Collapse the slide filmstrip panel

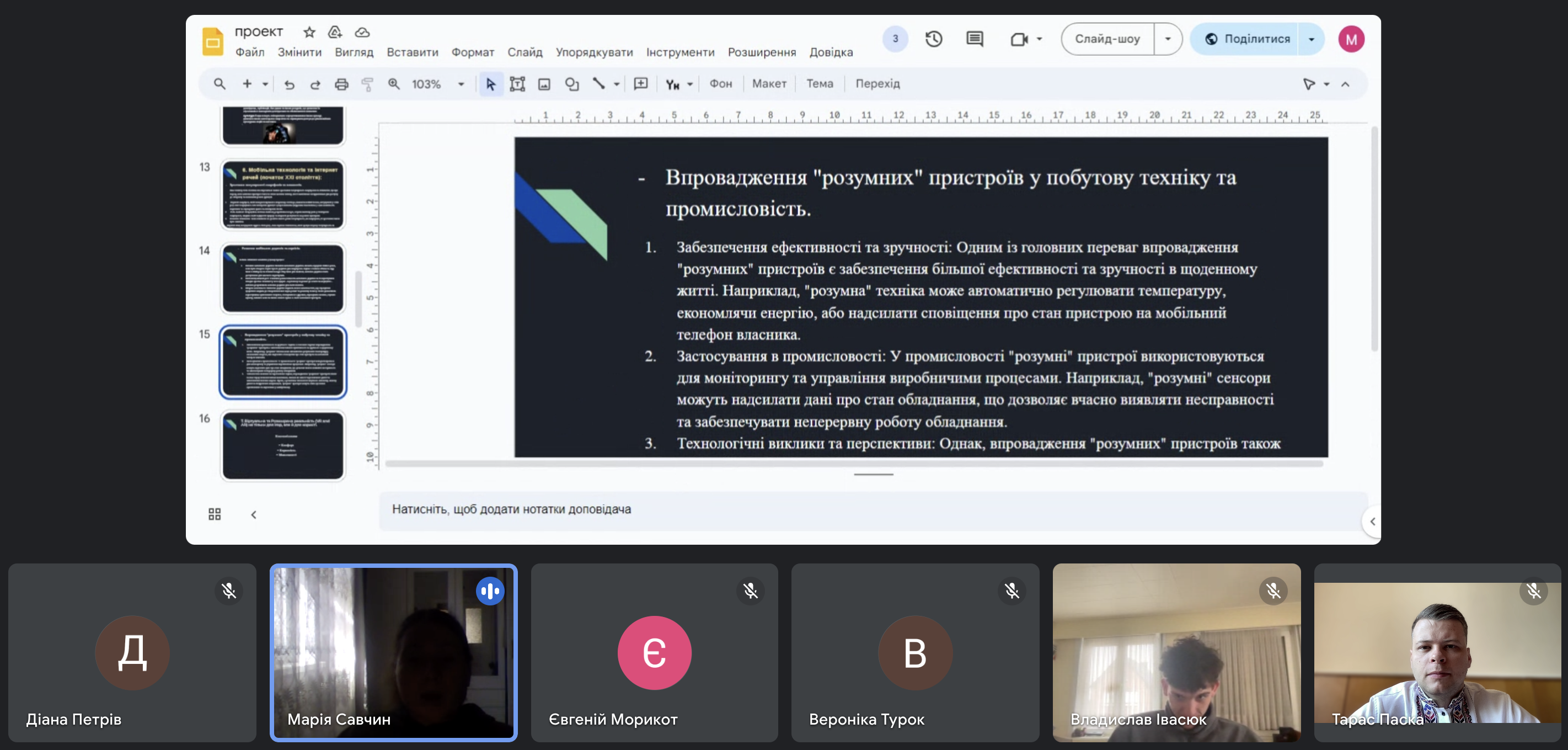[254, 515]
